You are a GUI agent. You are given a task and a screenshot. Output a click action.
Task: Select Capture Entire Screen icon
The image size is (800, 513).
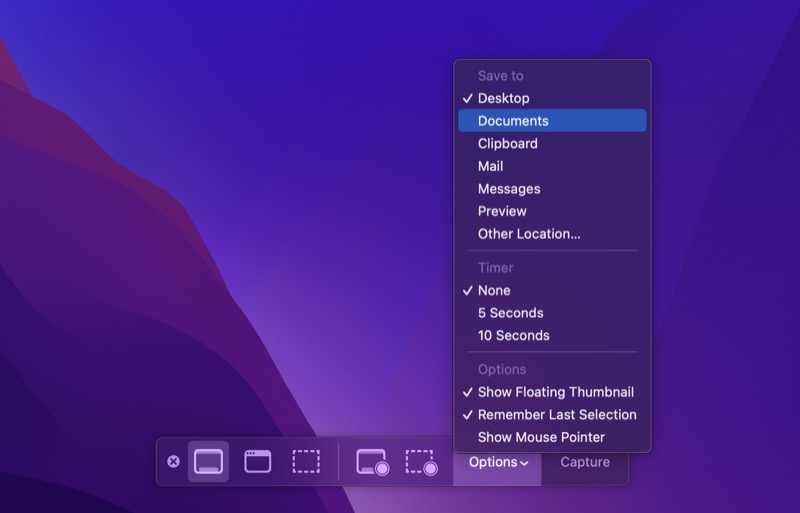208,461
